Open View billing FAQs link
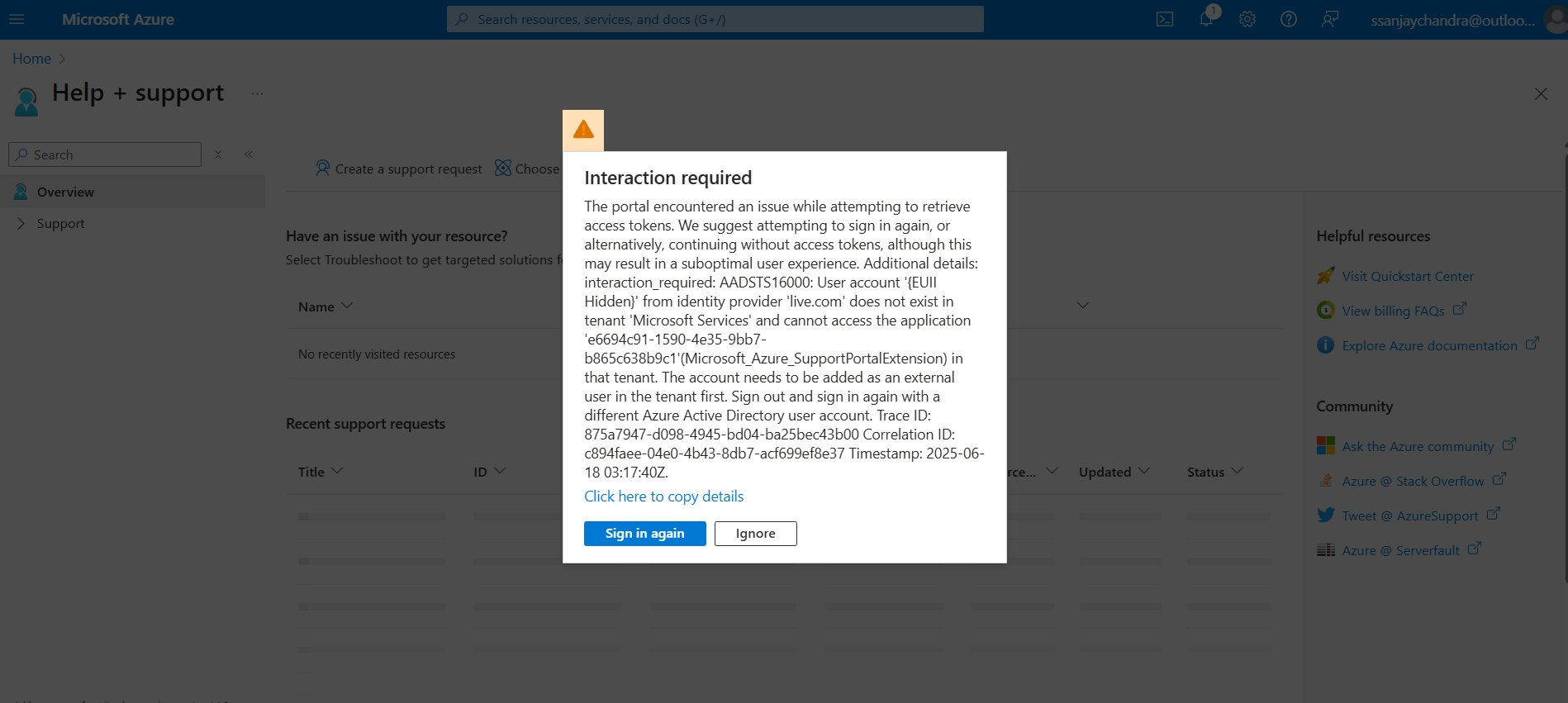This screenshot has width=1568, height=703. pos(1394,311)
